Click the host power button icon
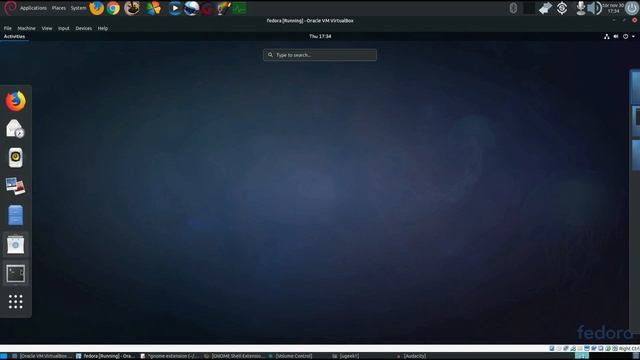The height and width of the screenshot is (360, 640). [632, 8]
